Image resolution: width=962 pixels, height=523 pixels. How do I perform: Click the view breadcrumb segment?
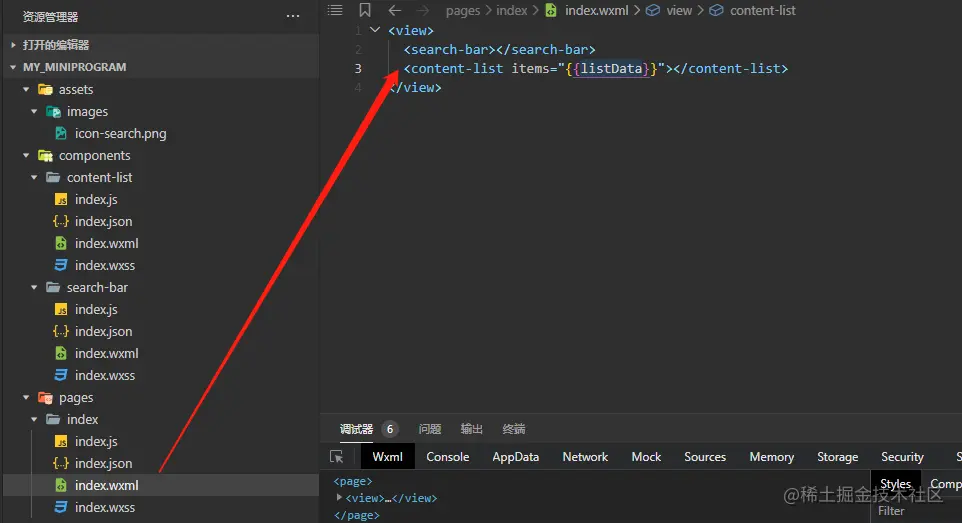click(x=679, y=10)
